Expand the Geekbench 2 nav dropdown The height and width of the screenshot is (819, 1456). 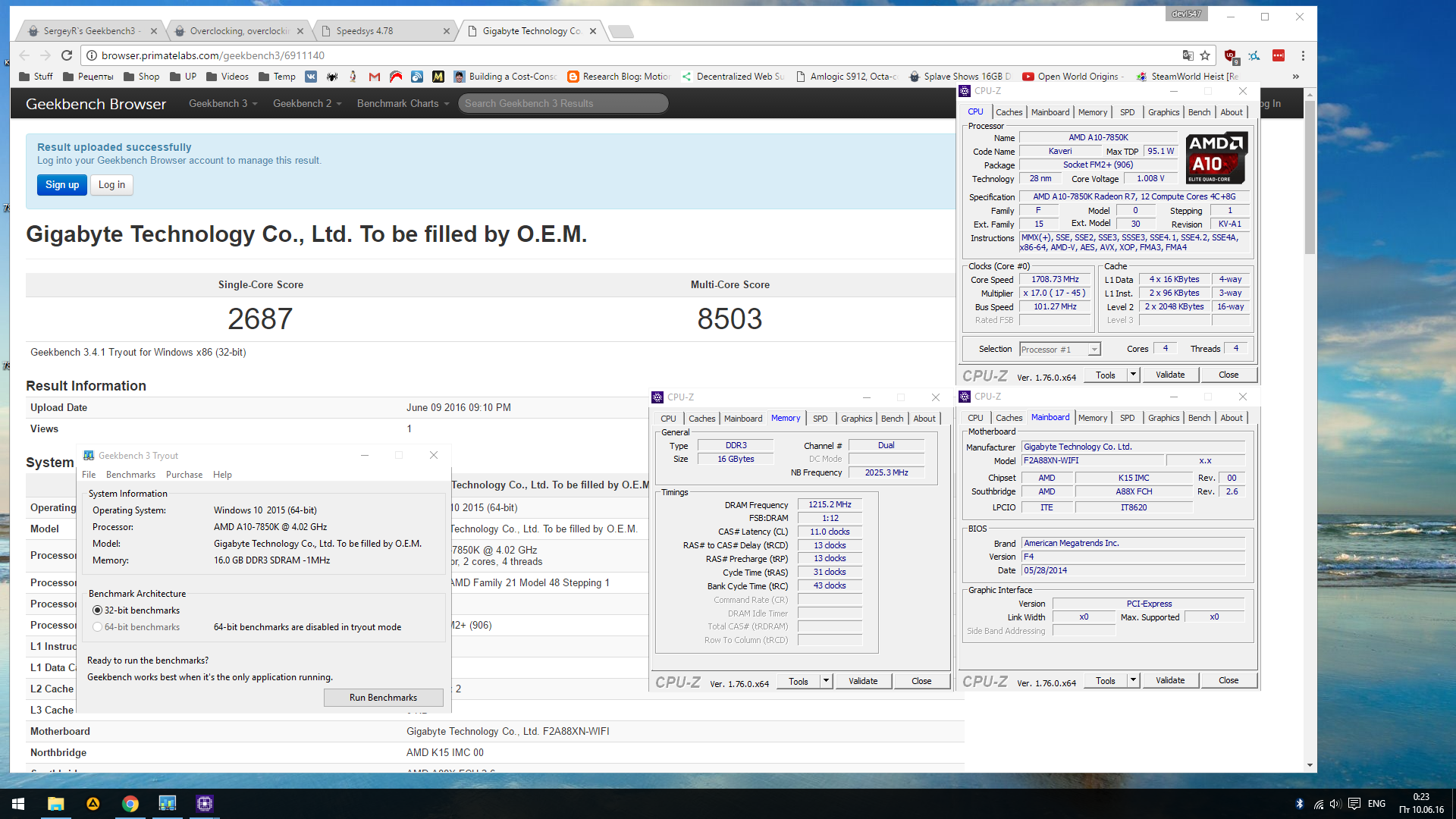[307, 104]
